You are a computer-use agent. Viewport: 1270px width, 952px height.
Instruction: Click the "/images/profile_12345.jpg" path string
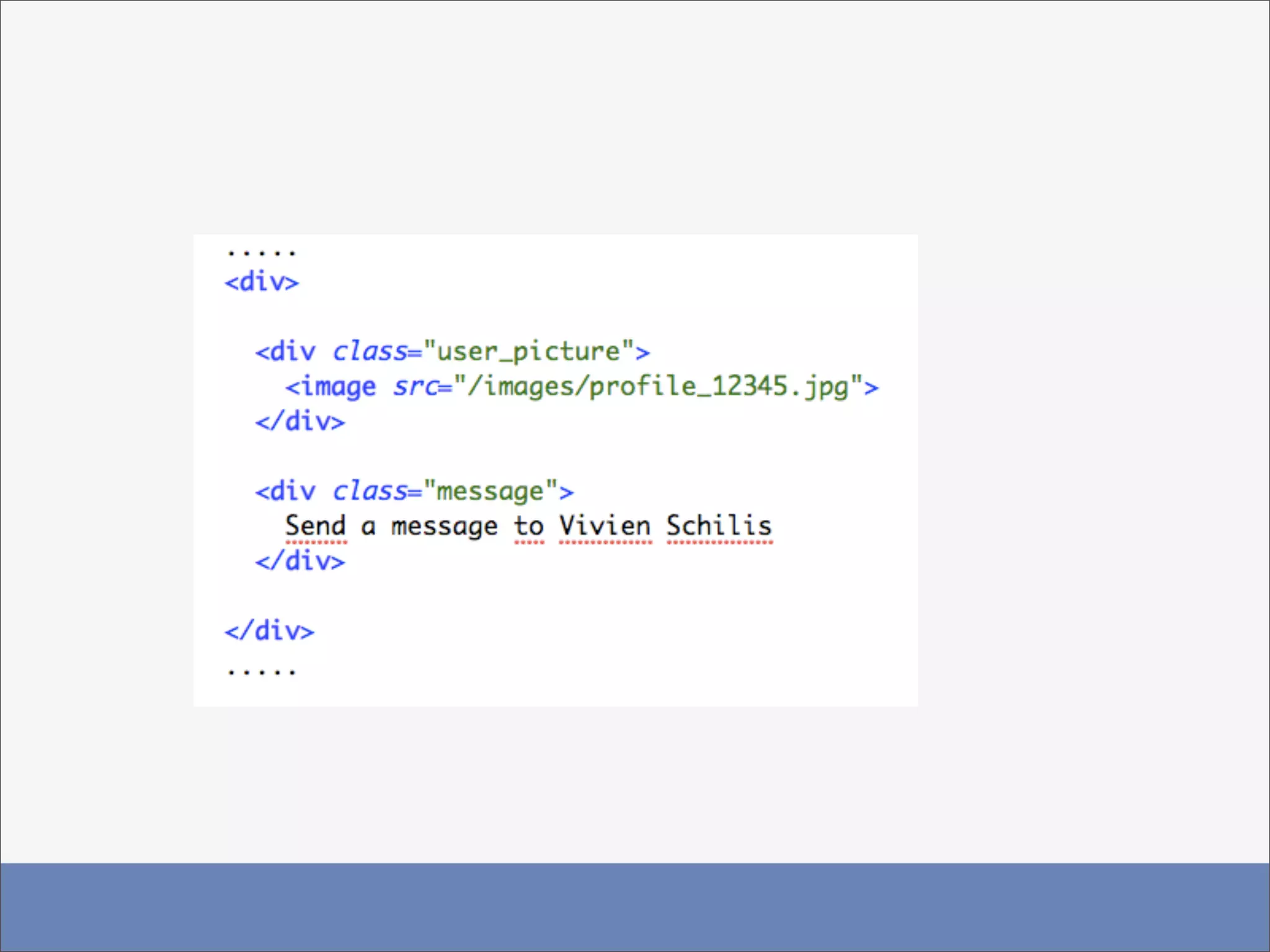coord(657,387)
